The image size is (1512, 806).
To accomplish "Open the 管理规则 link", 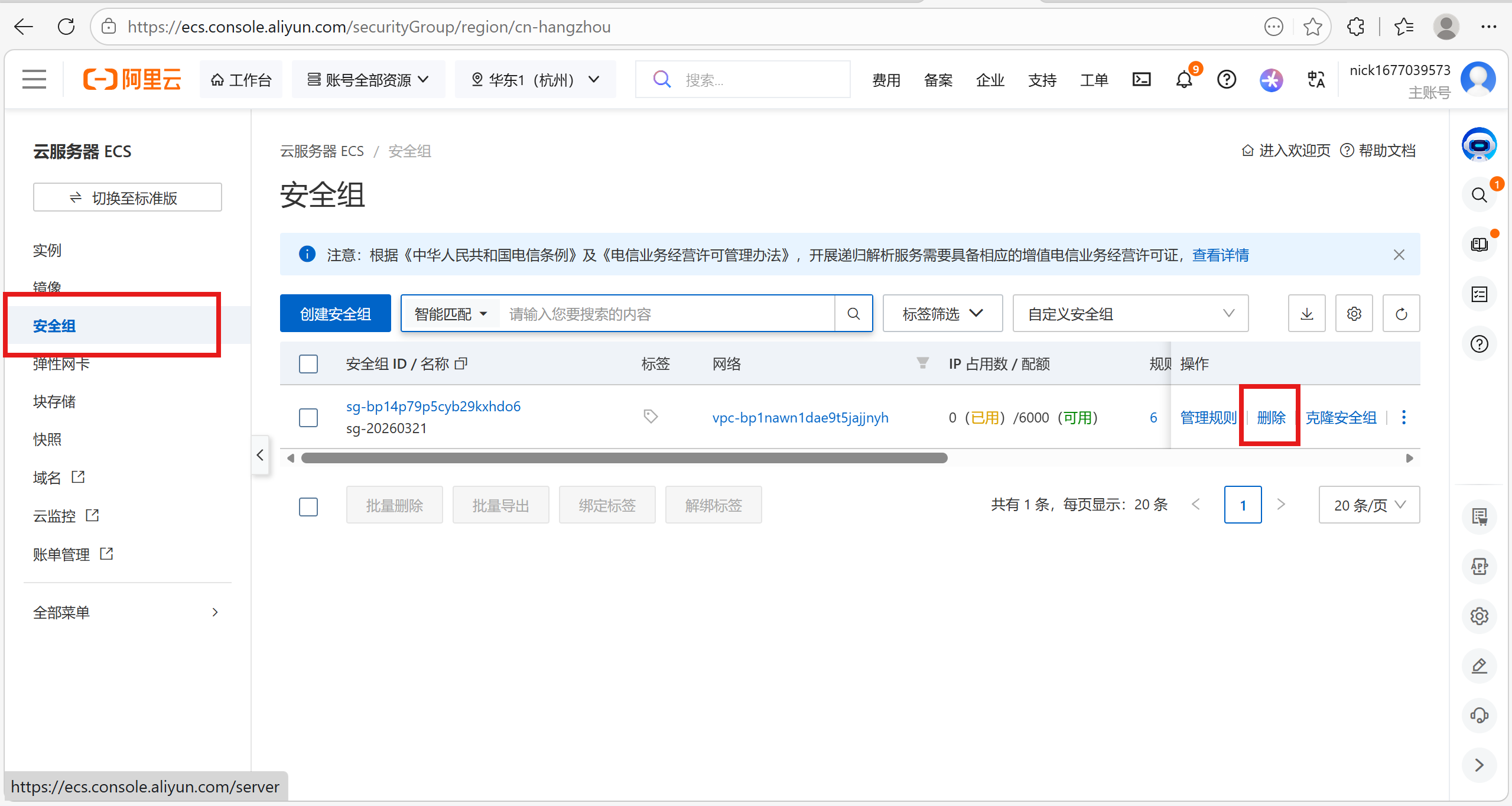I will pyautogui.click(x=1208, y=417).
